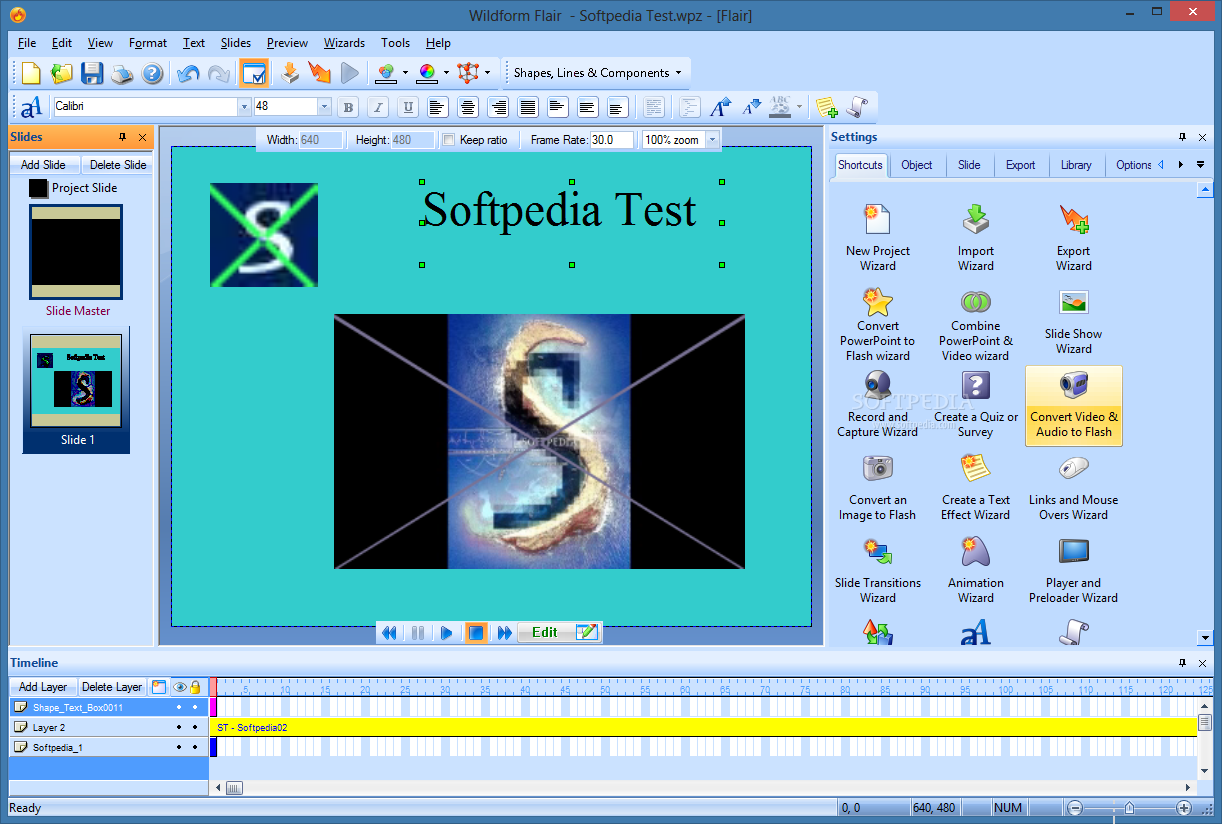Save project using the floppy disk icon
The height and width of the screenshot is (824, 1222).
pyautogui.click(x=92, y=73)
